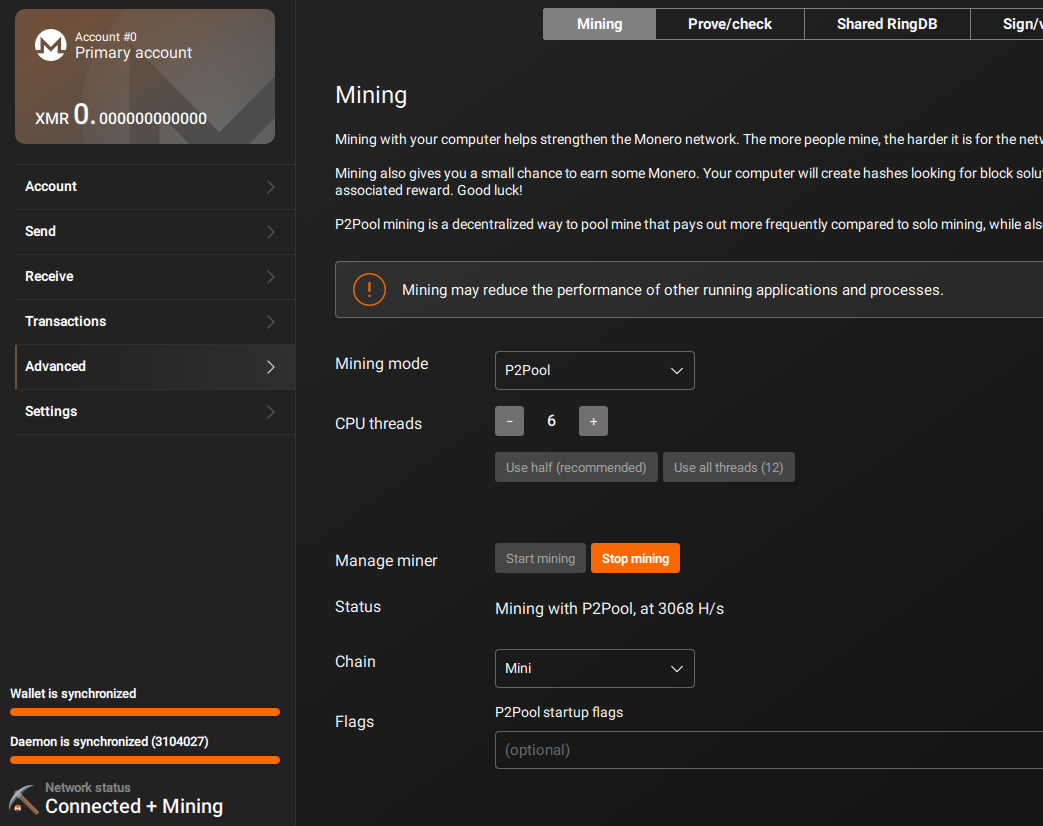Open the Settings page

154,412
